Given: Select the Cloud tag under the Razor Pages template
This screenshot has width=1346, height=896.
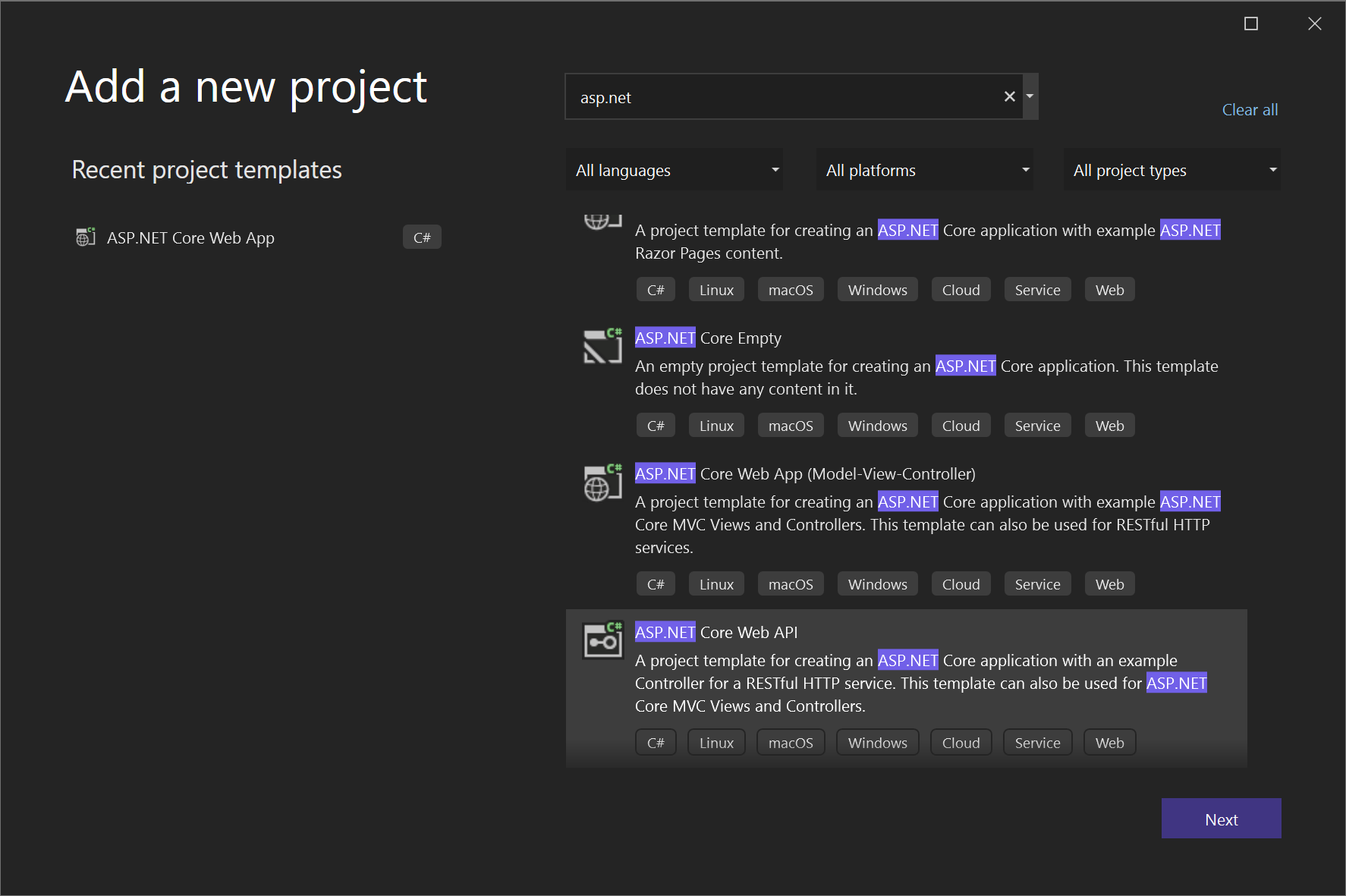Looking at the screenshot, I should point(961,289).
